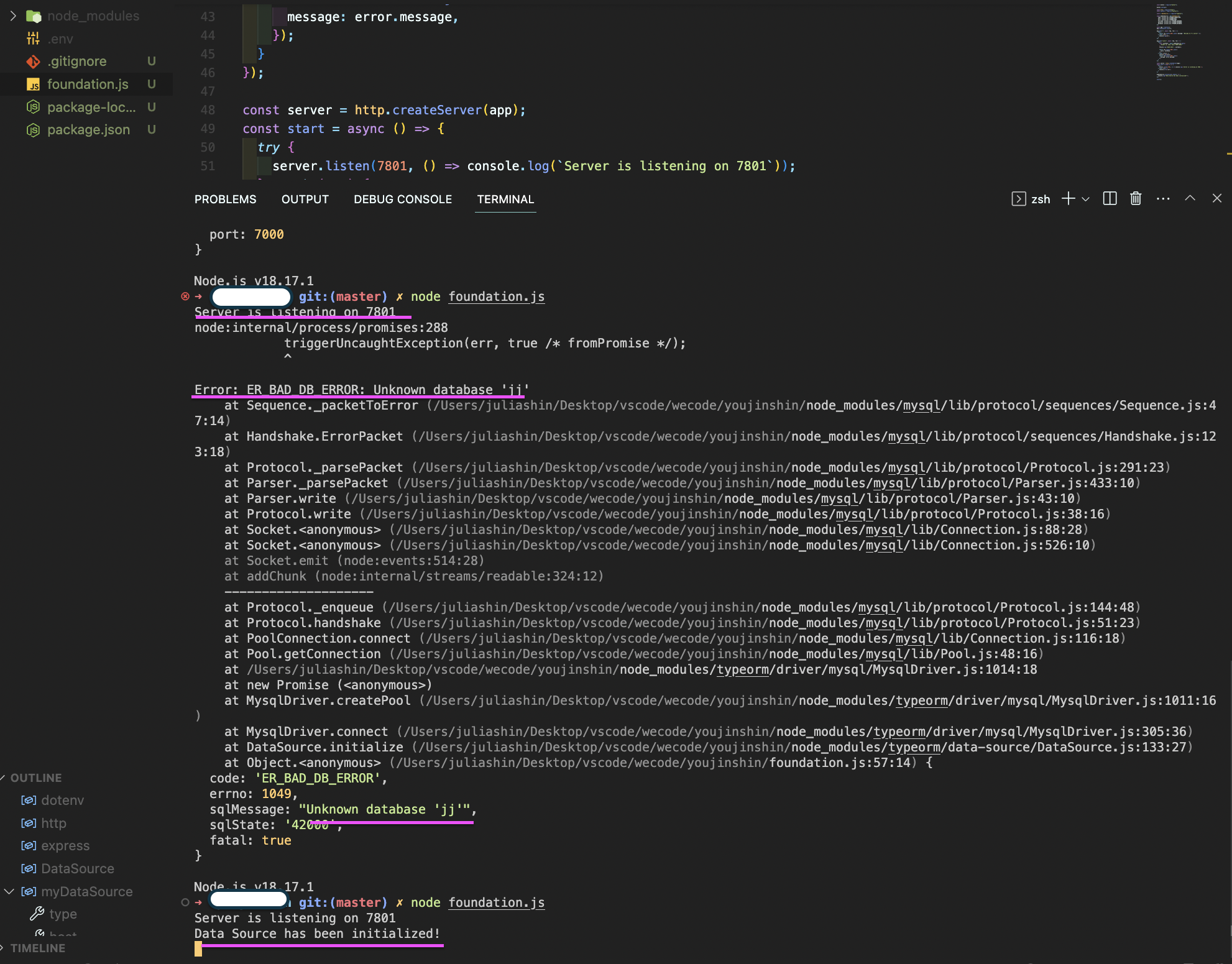
Task: Click the split terminal icon
Action: (1110, 198)
